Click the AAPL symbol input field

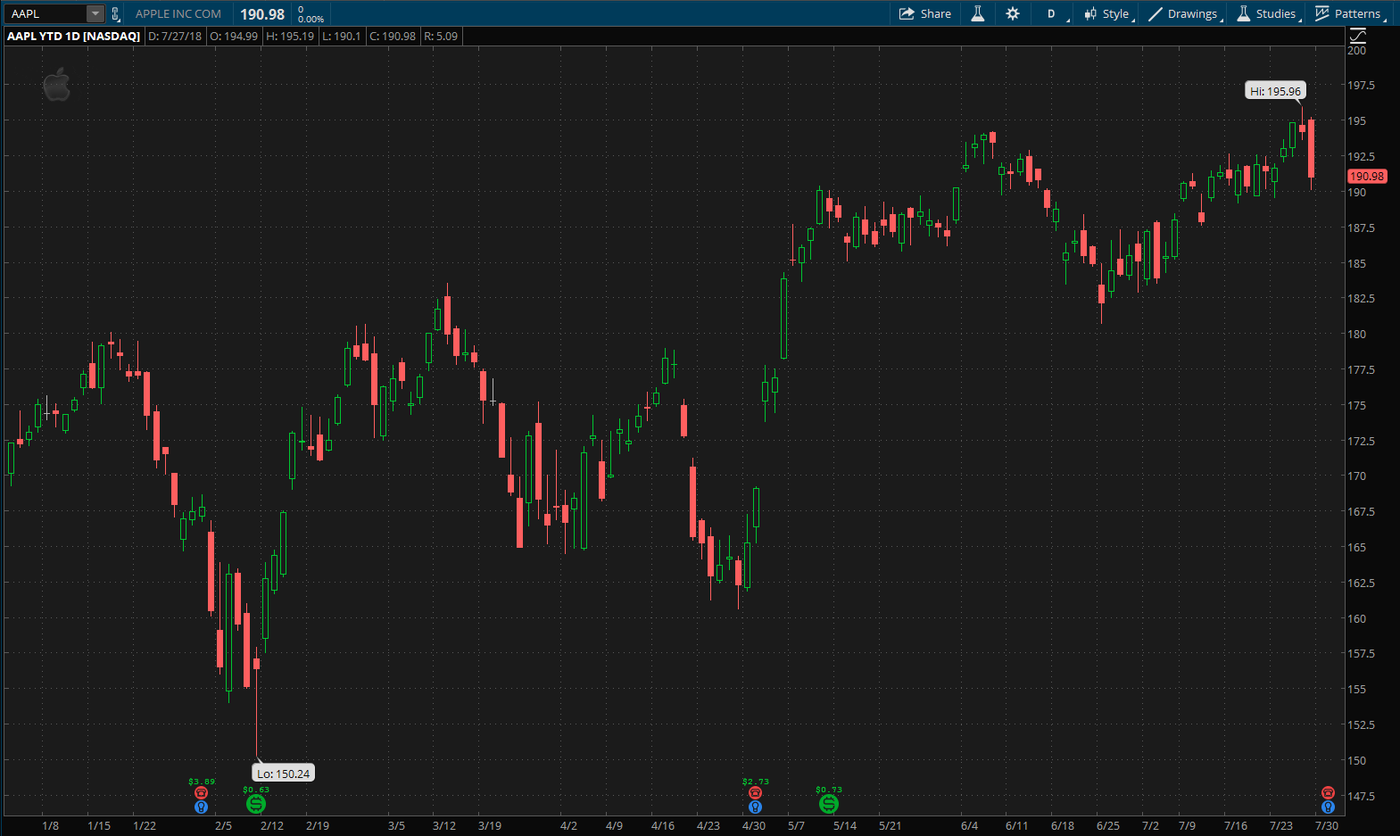click(47, 14)
